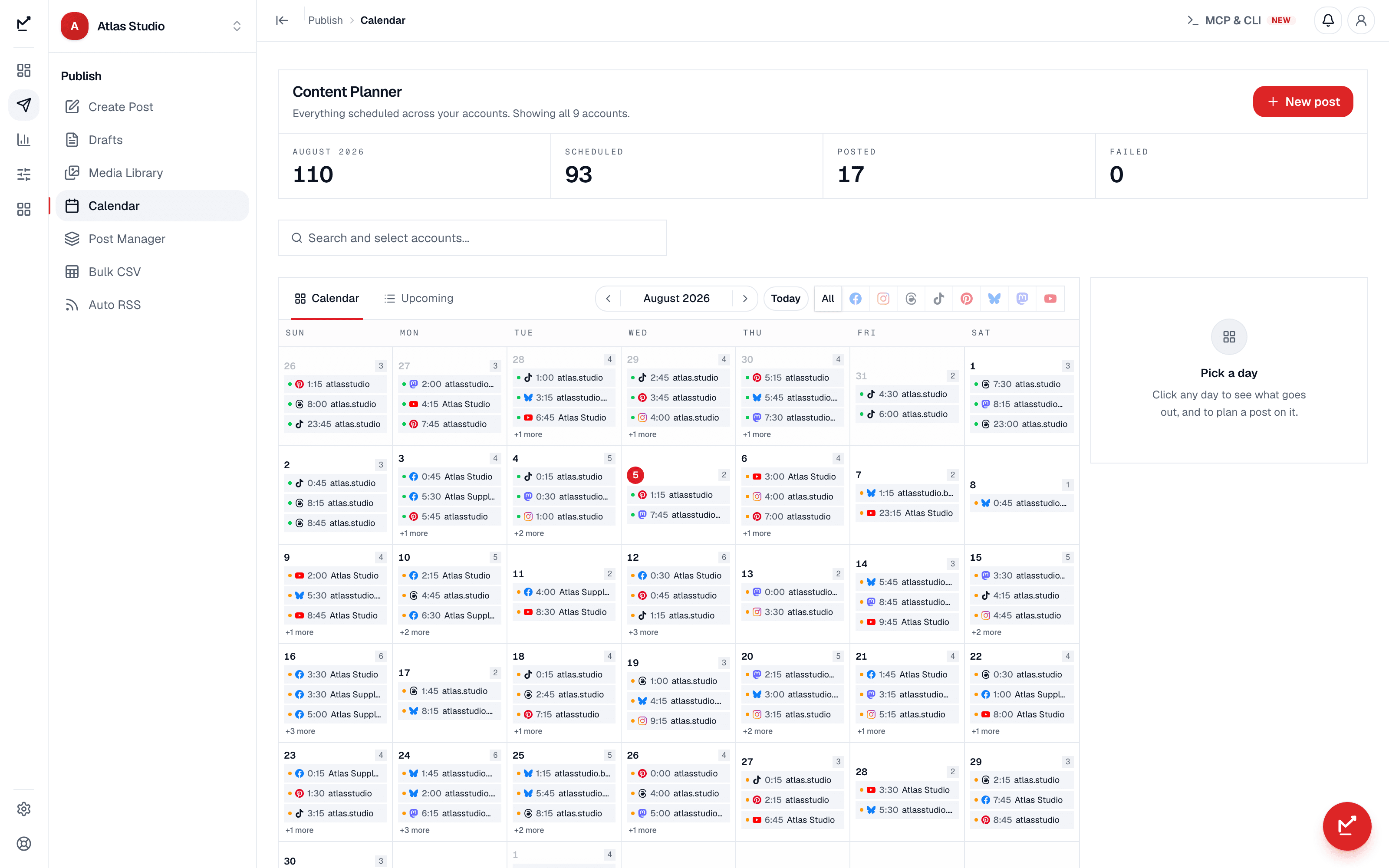This screenshot has height=868, width=1389.
Task: Open the 3:00 Atlas Studio post on August 6
Action: point(792,477)
